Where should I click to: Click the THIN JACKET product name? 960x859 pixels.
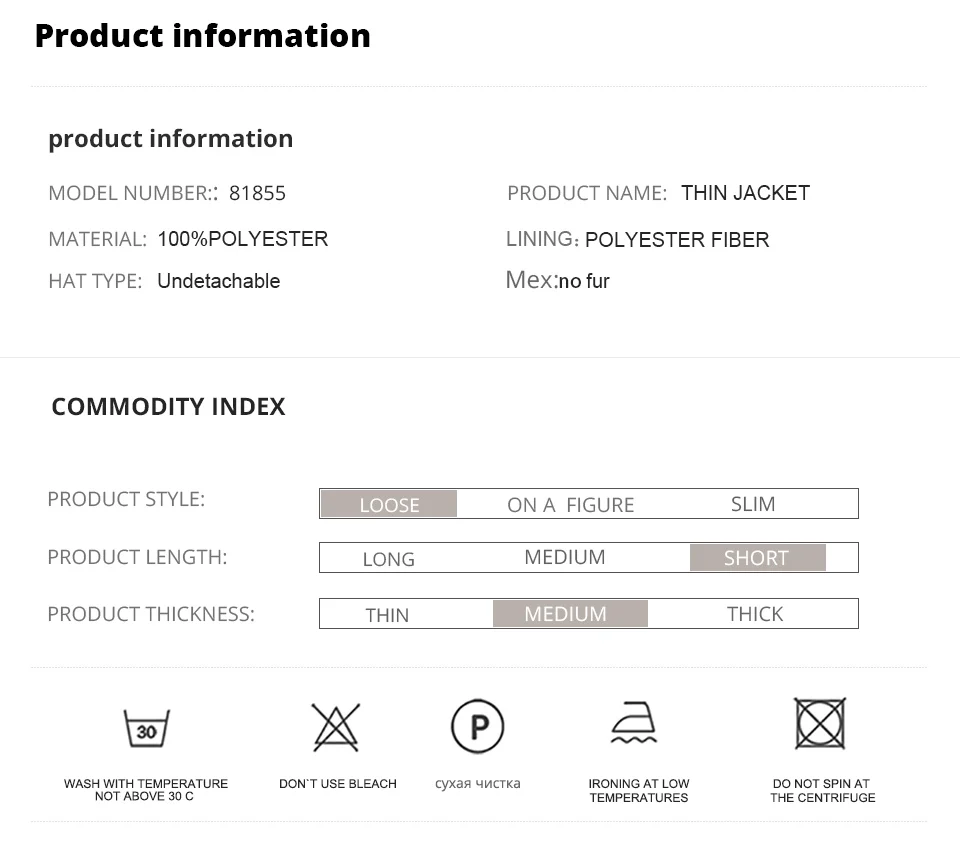(x=745, y=193)
